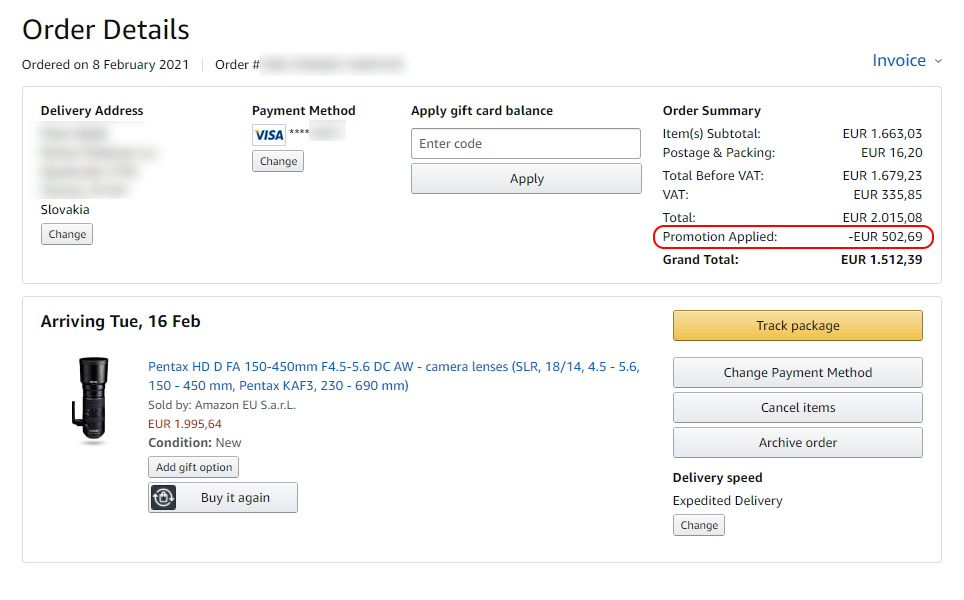964x600 pixels.
Task: Change the payment method under VISA
Action: click(x=278, y=161)
